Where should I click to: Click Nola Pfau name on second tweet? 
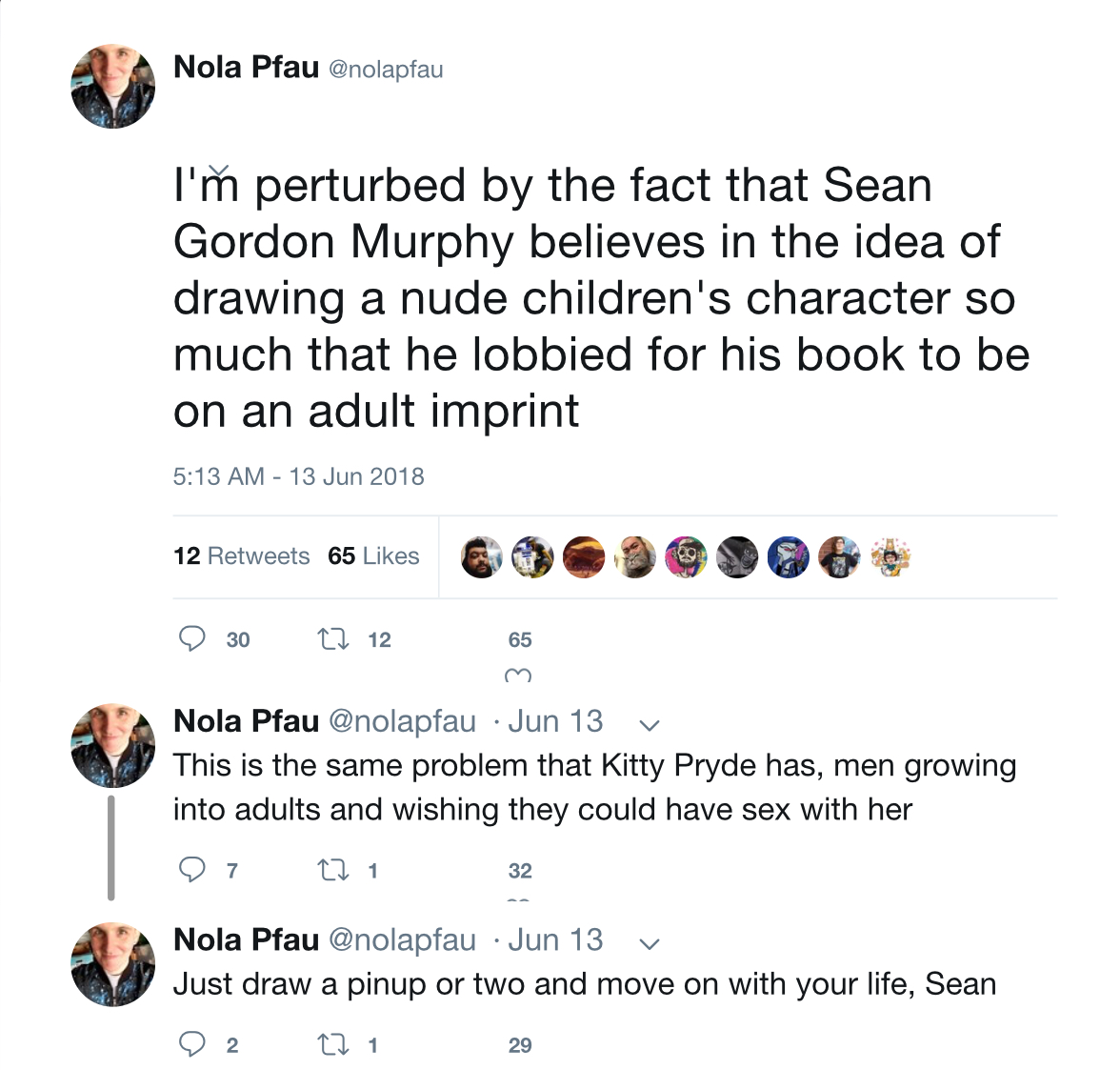point(246,721)
